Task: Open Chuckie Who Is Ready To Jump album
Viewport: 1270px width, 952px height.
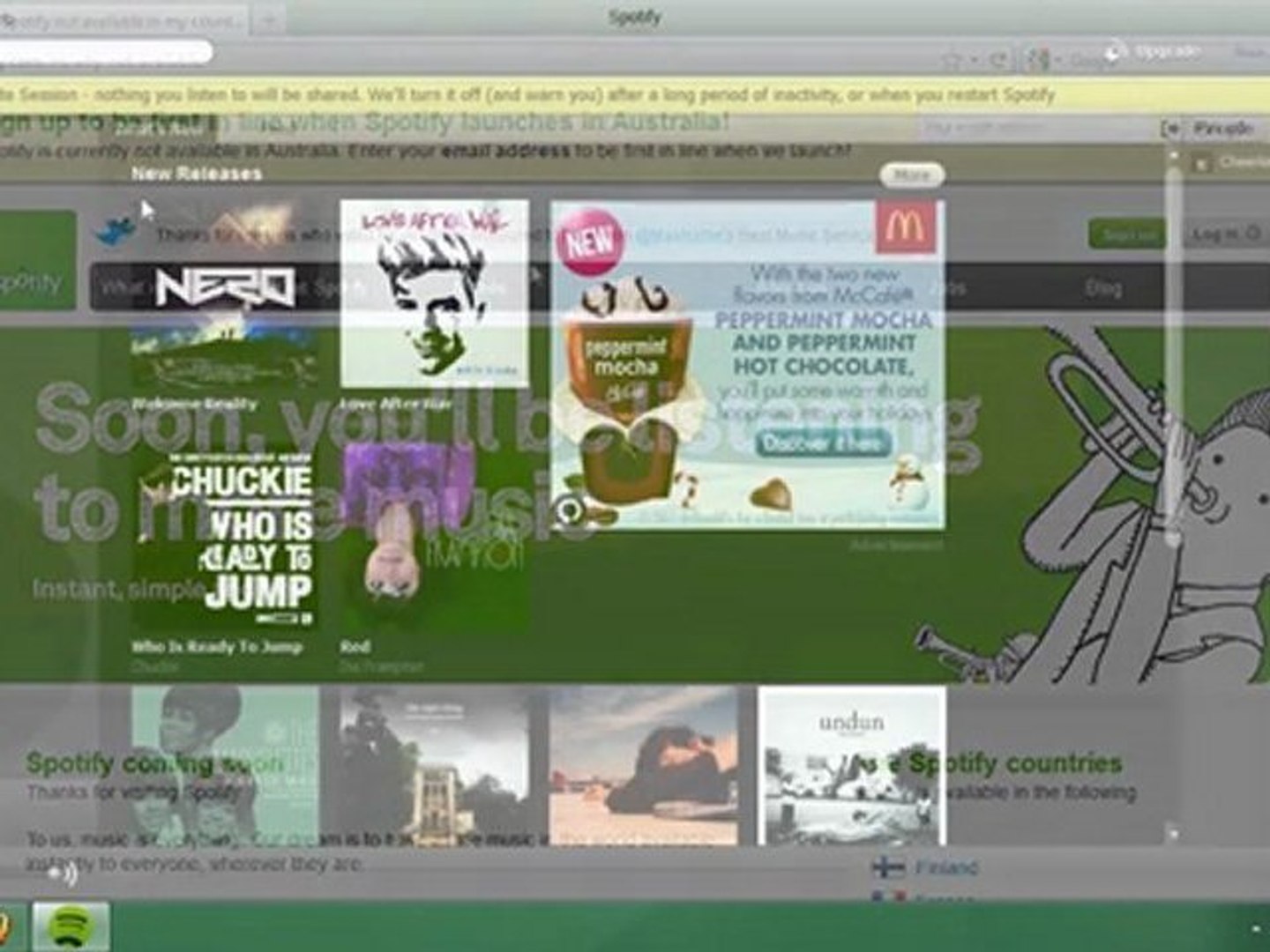Action: (x=225, y=536)
